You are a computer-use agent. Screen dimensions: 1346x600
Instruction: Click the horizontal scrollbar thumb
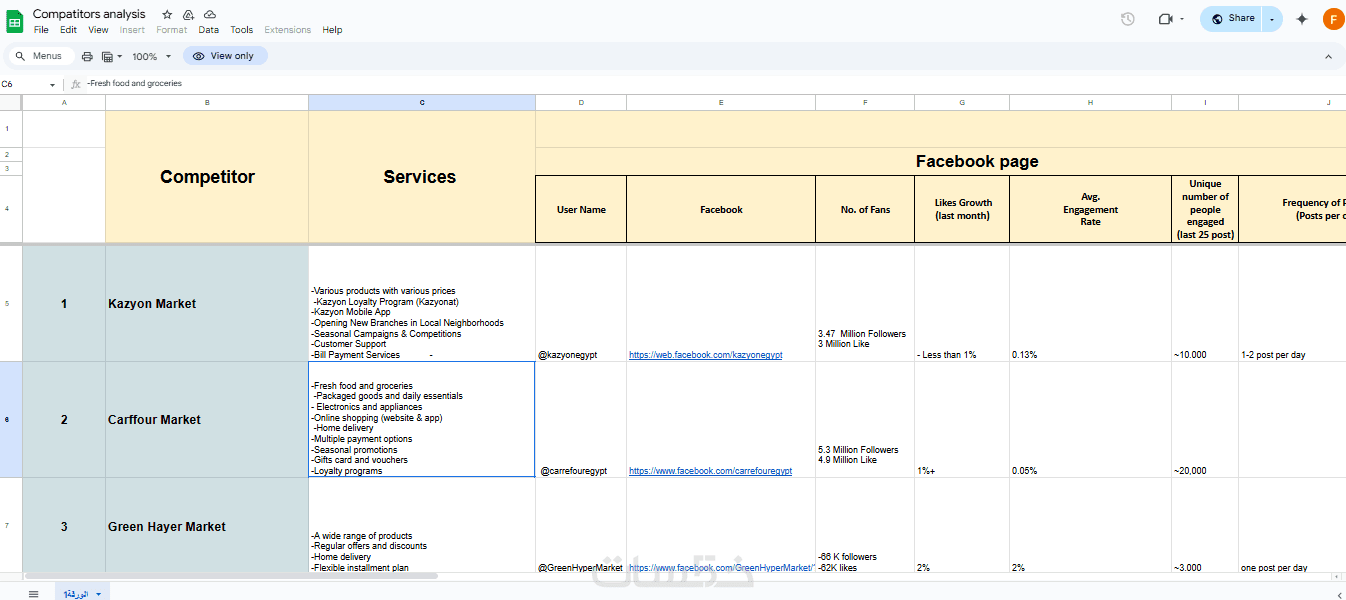[x=230, y=576]
